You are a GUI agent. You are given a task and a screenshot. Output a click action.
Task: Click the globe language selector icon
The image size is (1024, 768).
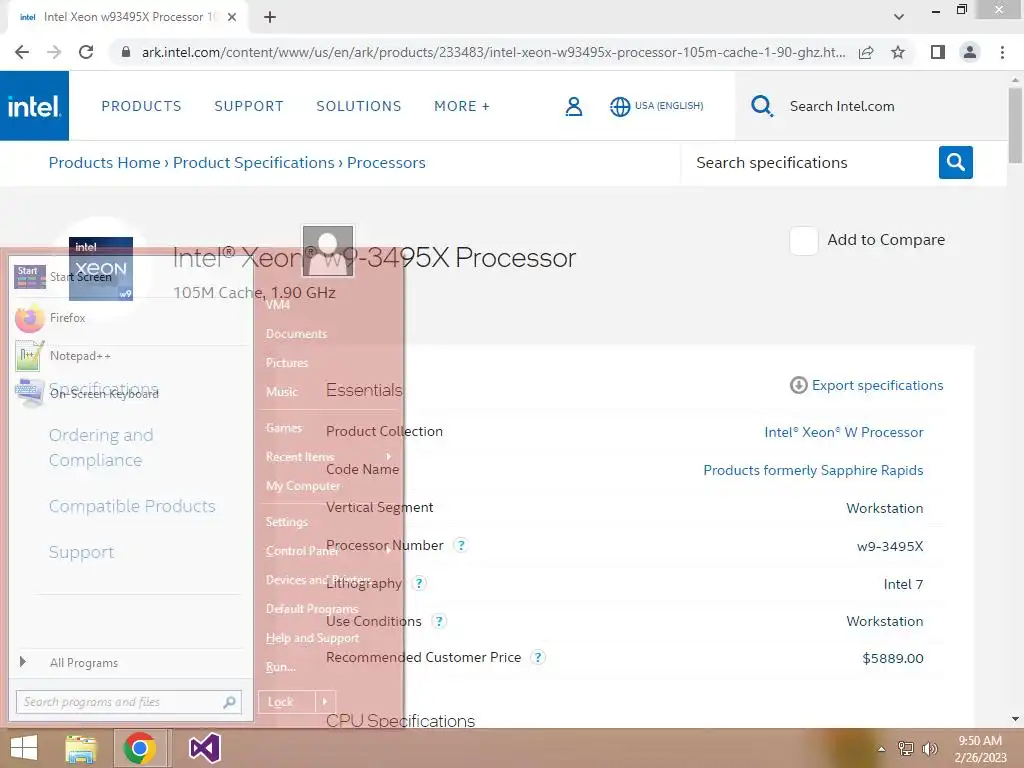pos(620,106)
